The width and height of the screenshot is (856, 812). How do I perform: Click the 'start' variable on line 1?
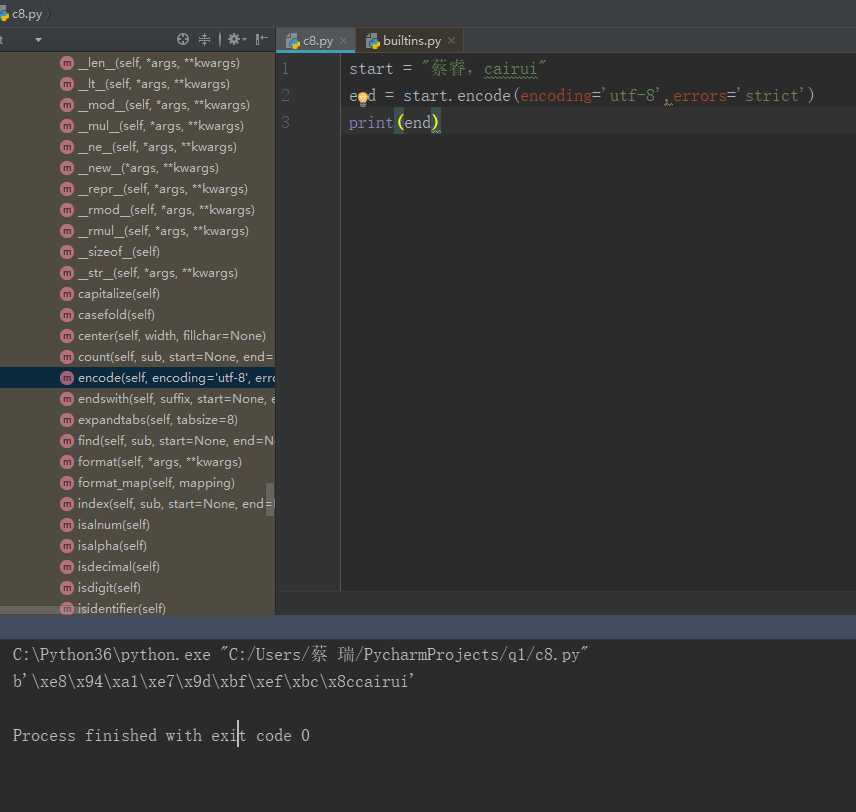(371, 69)
